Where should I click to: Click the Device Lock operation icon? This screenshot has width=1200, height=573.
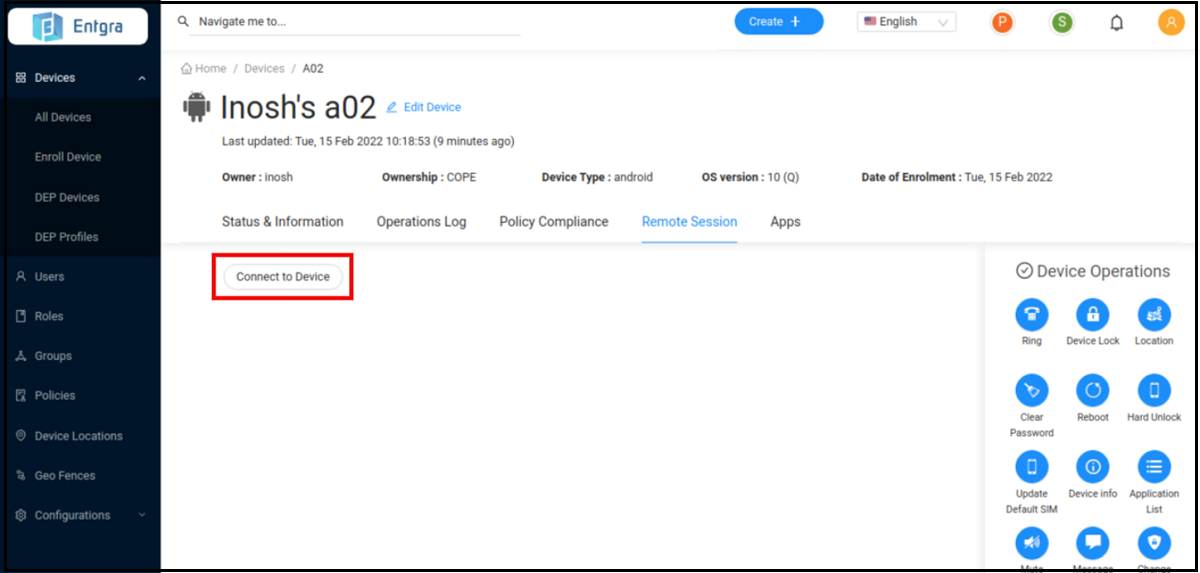[1092, 315]
